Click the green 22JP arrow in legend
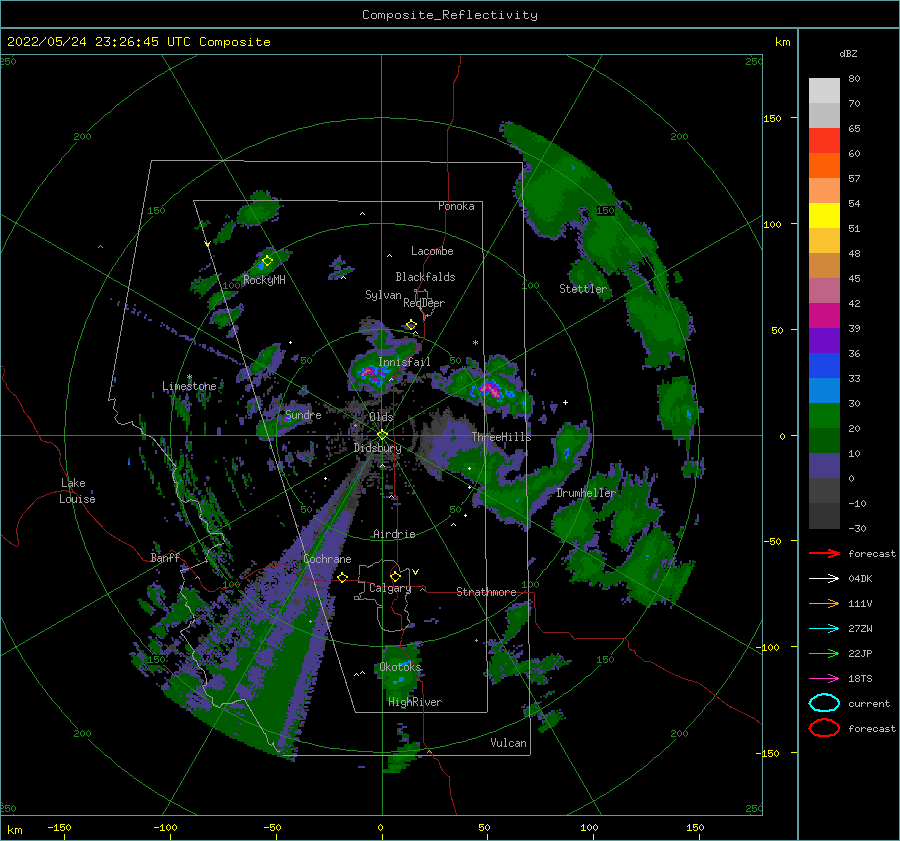Screen dimensions: 900x841 pos(824,653)
